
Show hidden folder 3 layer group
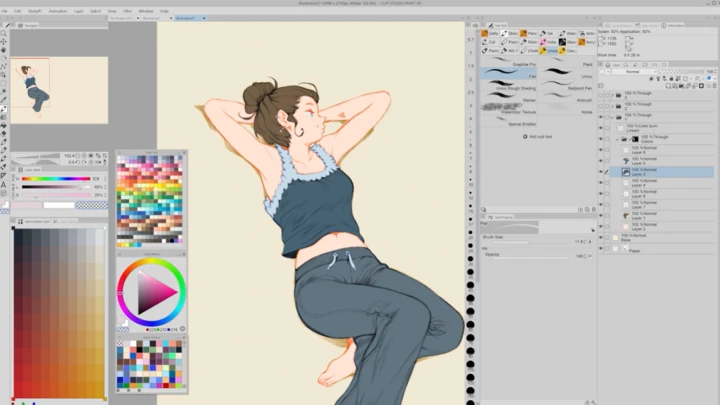[x=601, y=95]
